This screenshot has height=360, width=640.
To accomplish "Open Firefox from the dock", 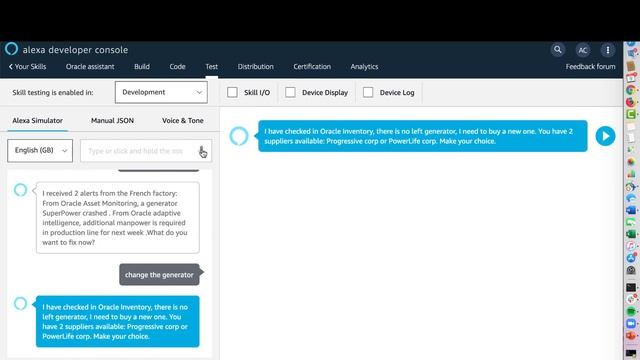I will pos(631,102).
